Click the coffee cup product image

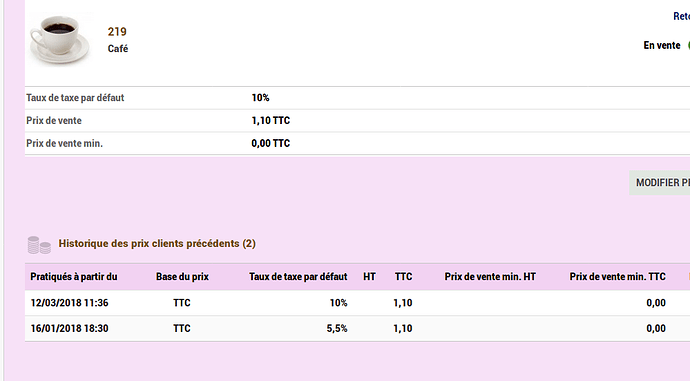pos(60,39)
